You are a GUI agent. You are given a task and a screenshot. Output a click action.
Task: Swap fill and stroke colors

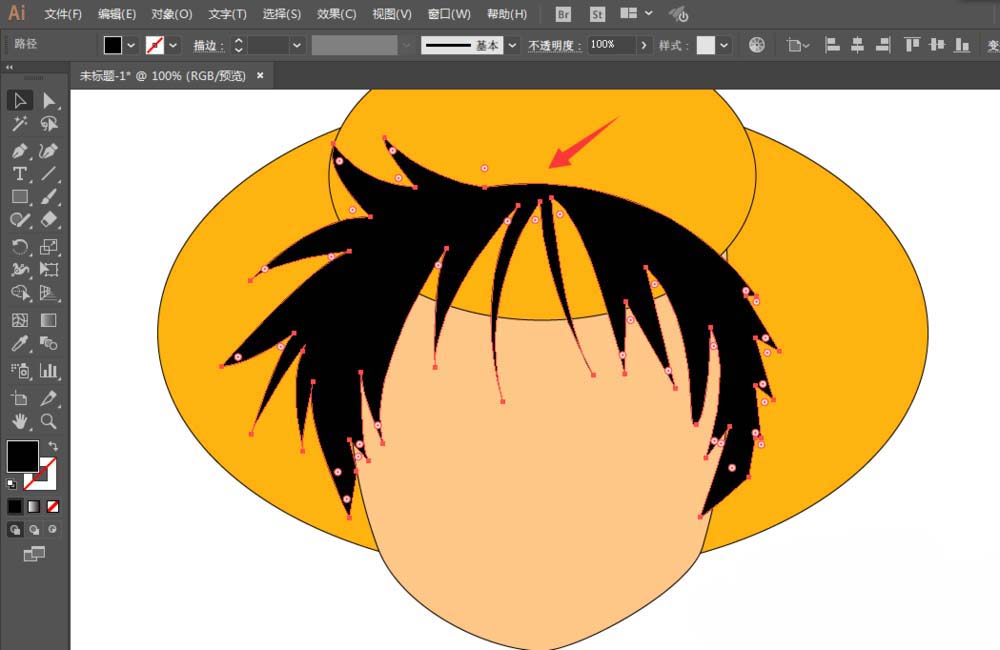coord(53,447)
